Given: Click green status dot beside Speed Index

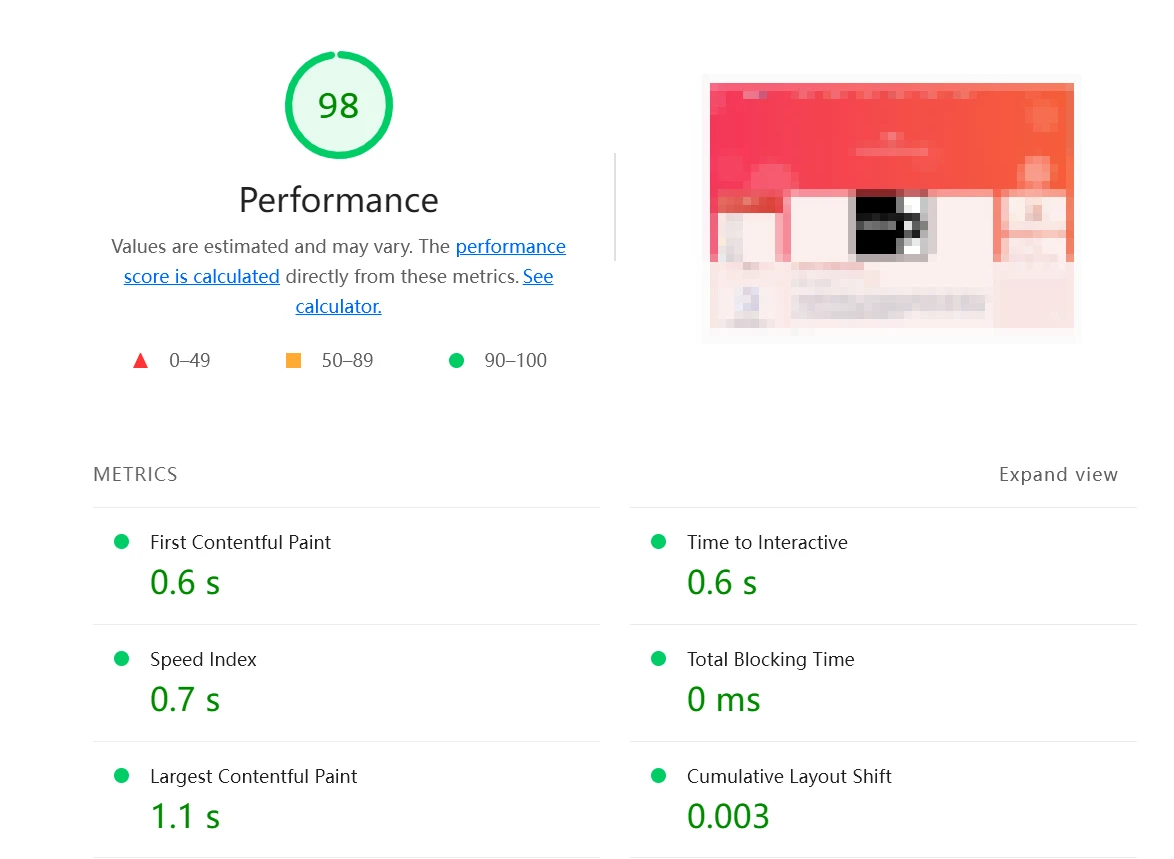Looking at the screenshot, I should (x=122, y=659).
